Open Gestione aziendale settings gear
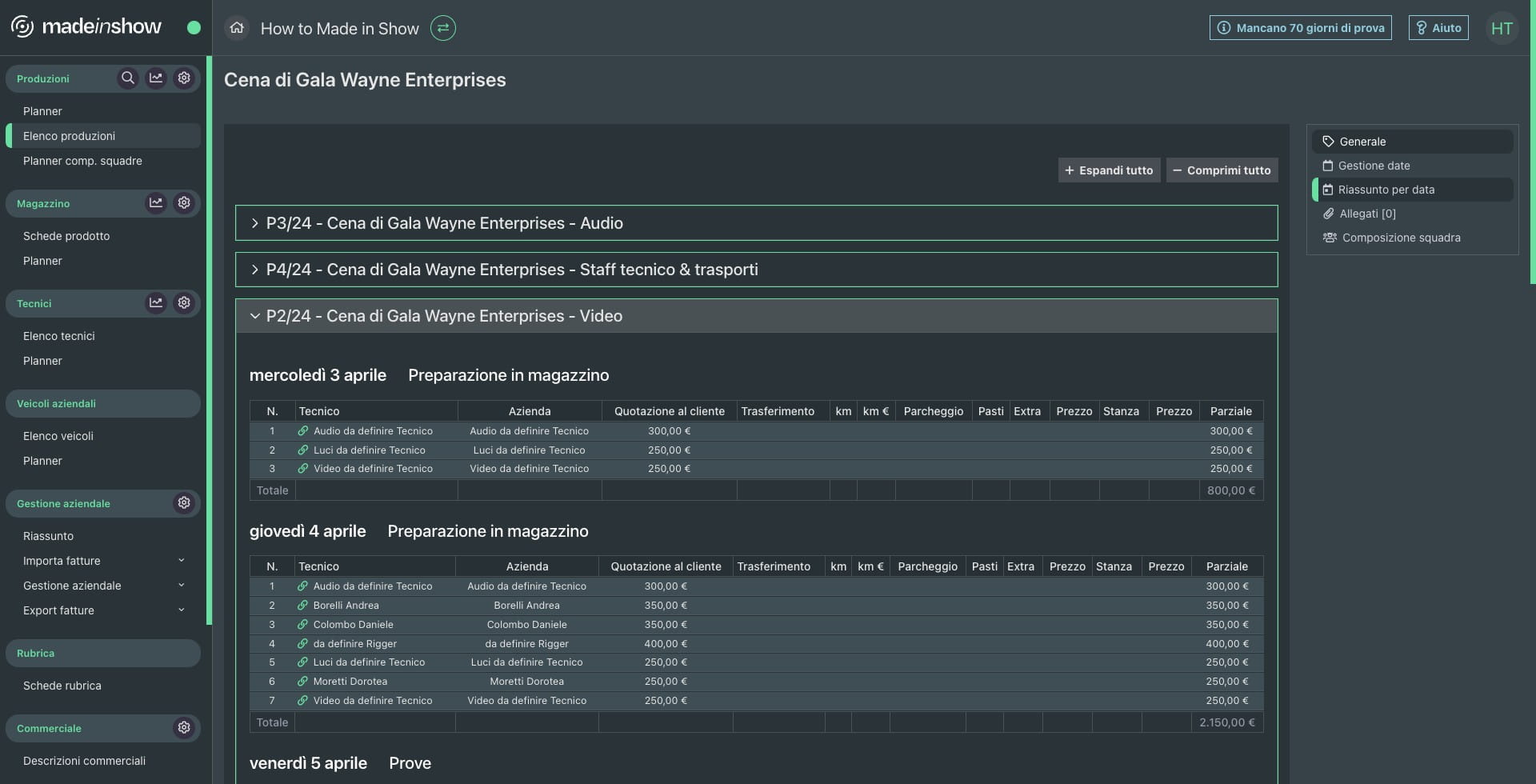 (184, 503)
